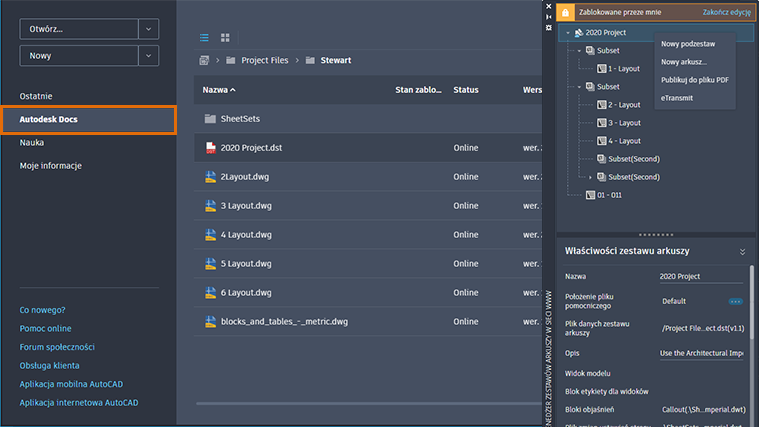Edit the Nazwa field 2020 Project
The height and width of the screenshot is (427, 759).
click(701, 276)
